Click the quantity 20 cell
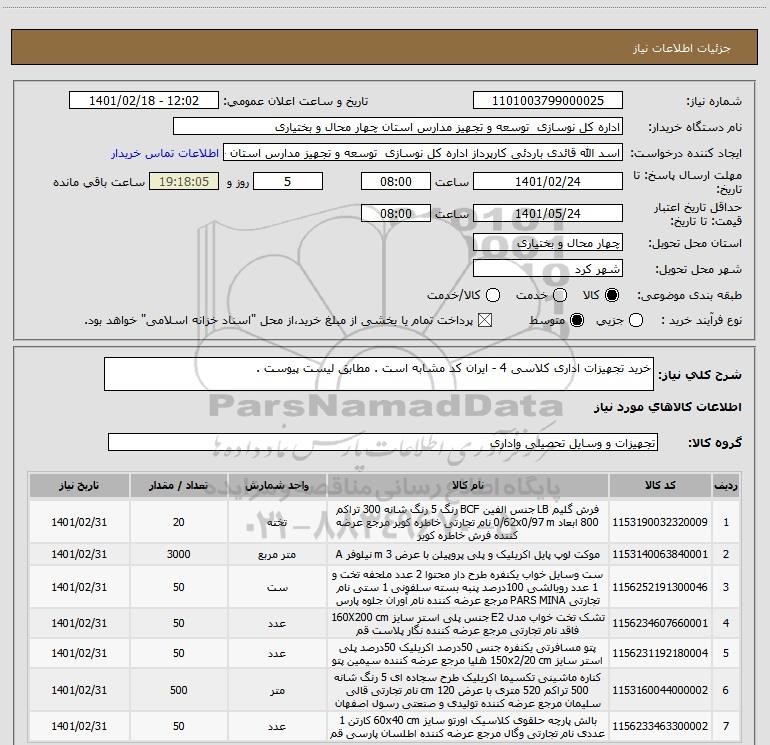The height and width of the screenshot is (745, 770). tap(179, 522)
